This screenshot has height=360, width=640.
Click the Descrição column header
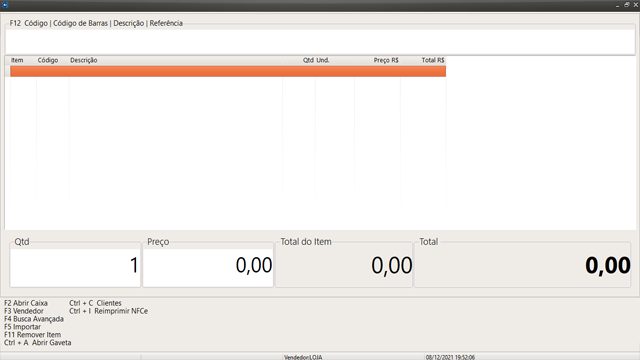[x=84, y=60]
